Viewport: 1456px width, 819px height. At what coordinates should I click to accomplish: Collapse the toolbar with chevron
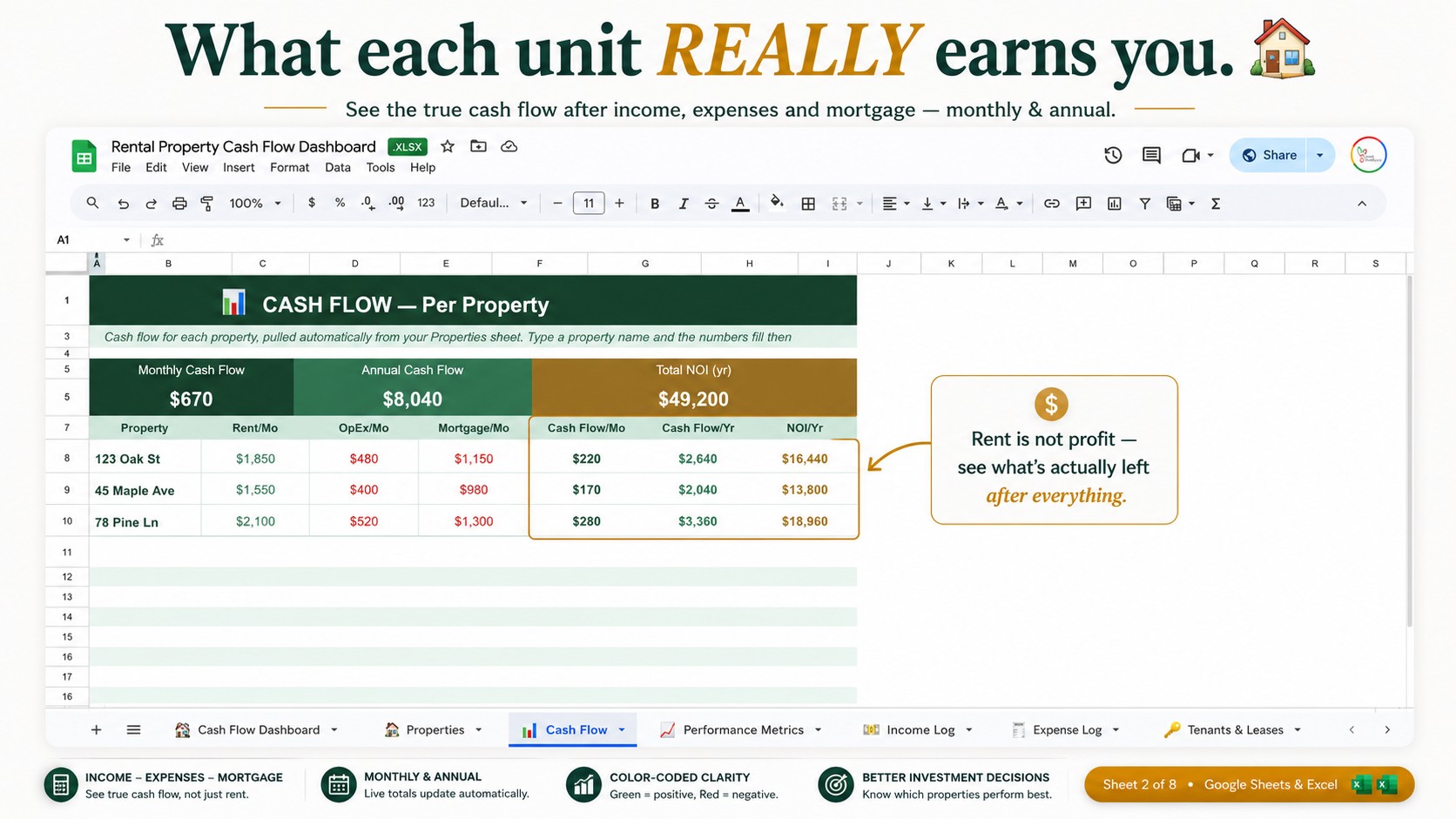click(x=1362, y=203)
